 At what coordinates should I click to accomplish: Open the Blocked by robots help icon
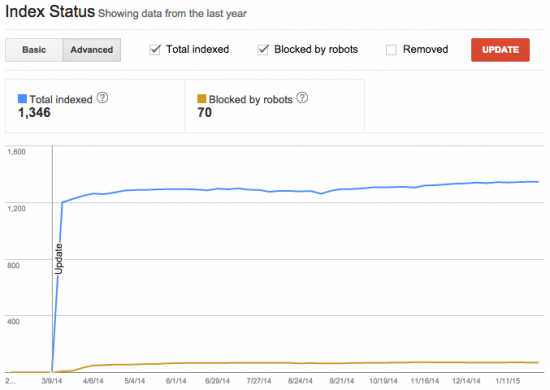click(302, 98)
